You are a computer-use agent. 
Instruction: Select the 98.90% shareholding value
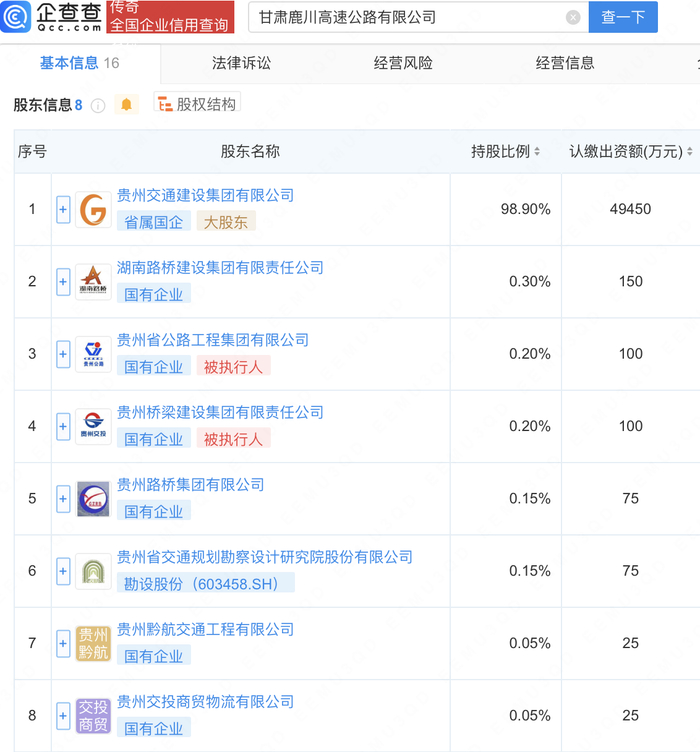[x=525, y=209]
